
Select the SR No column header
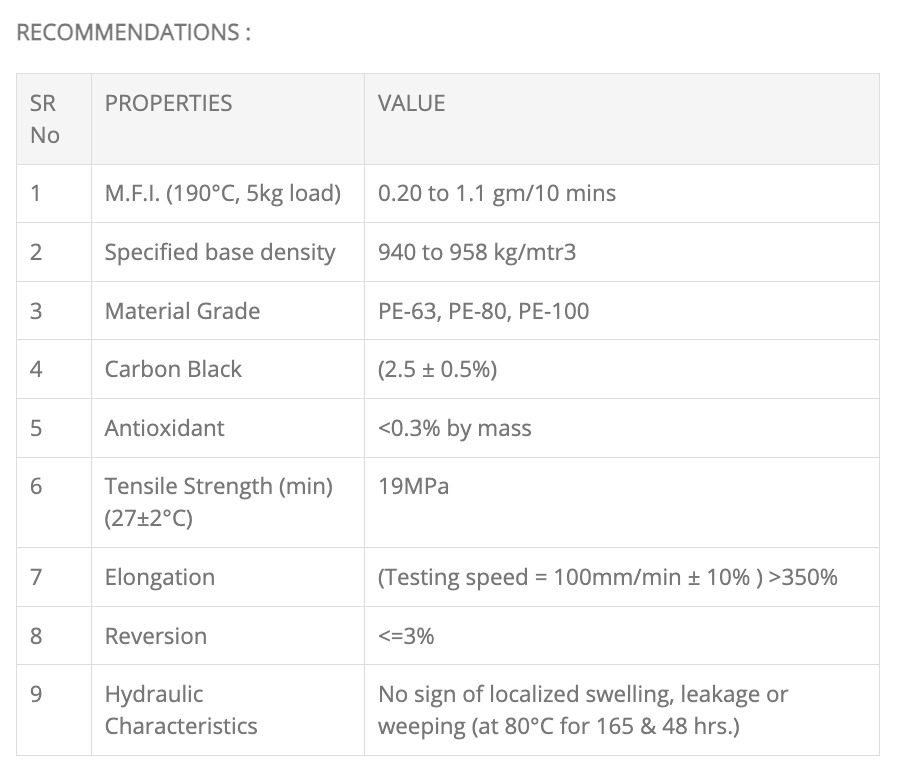pos(45,119)
